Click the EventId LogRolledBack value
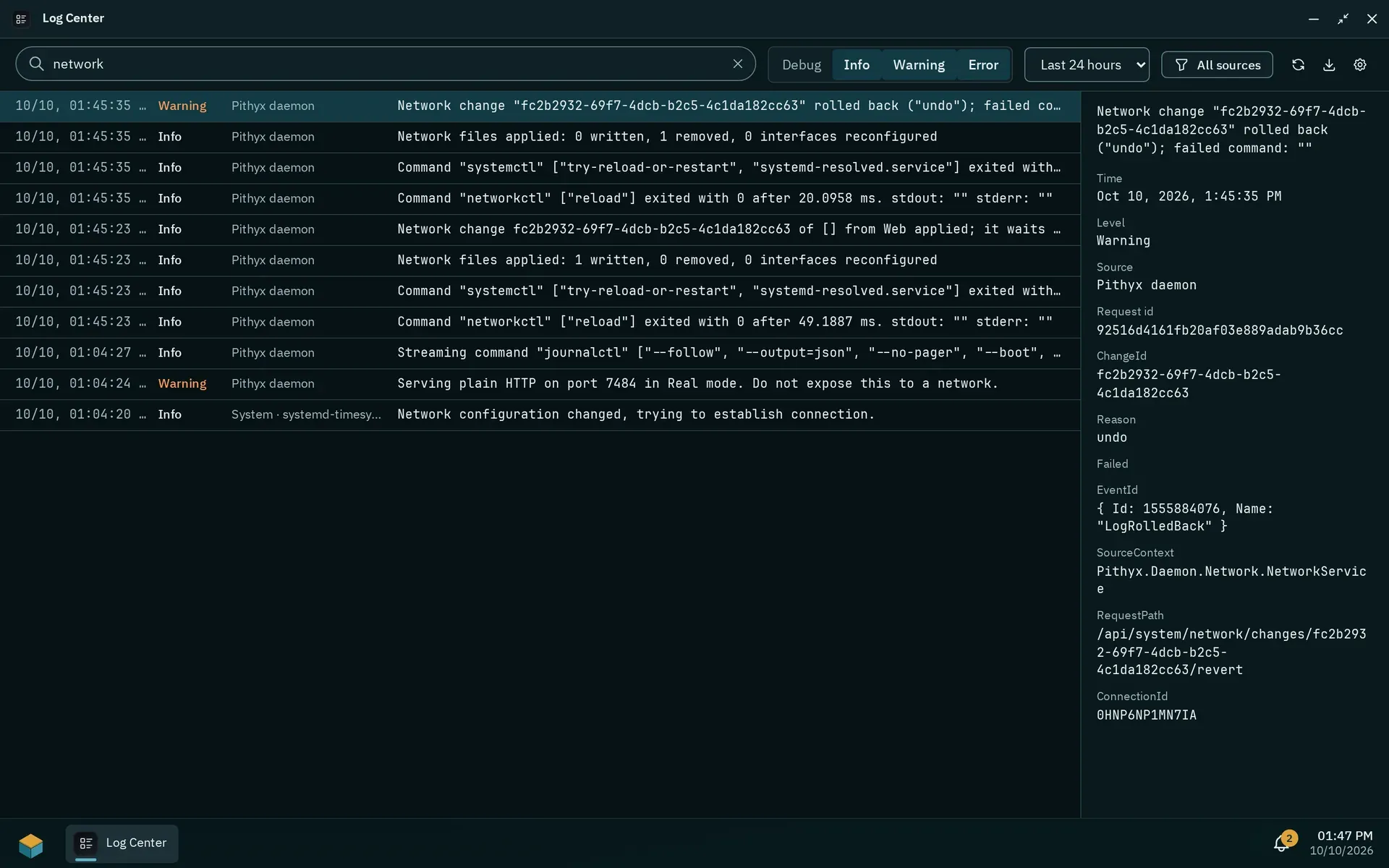 tap(1185, 518)
